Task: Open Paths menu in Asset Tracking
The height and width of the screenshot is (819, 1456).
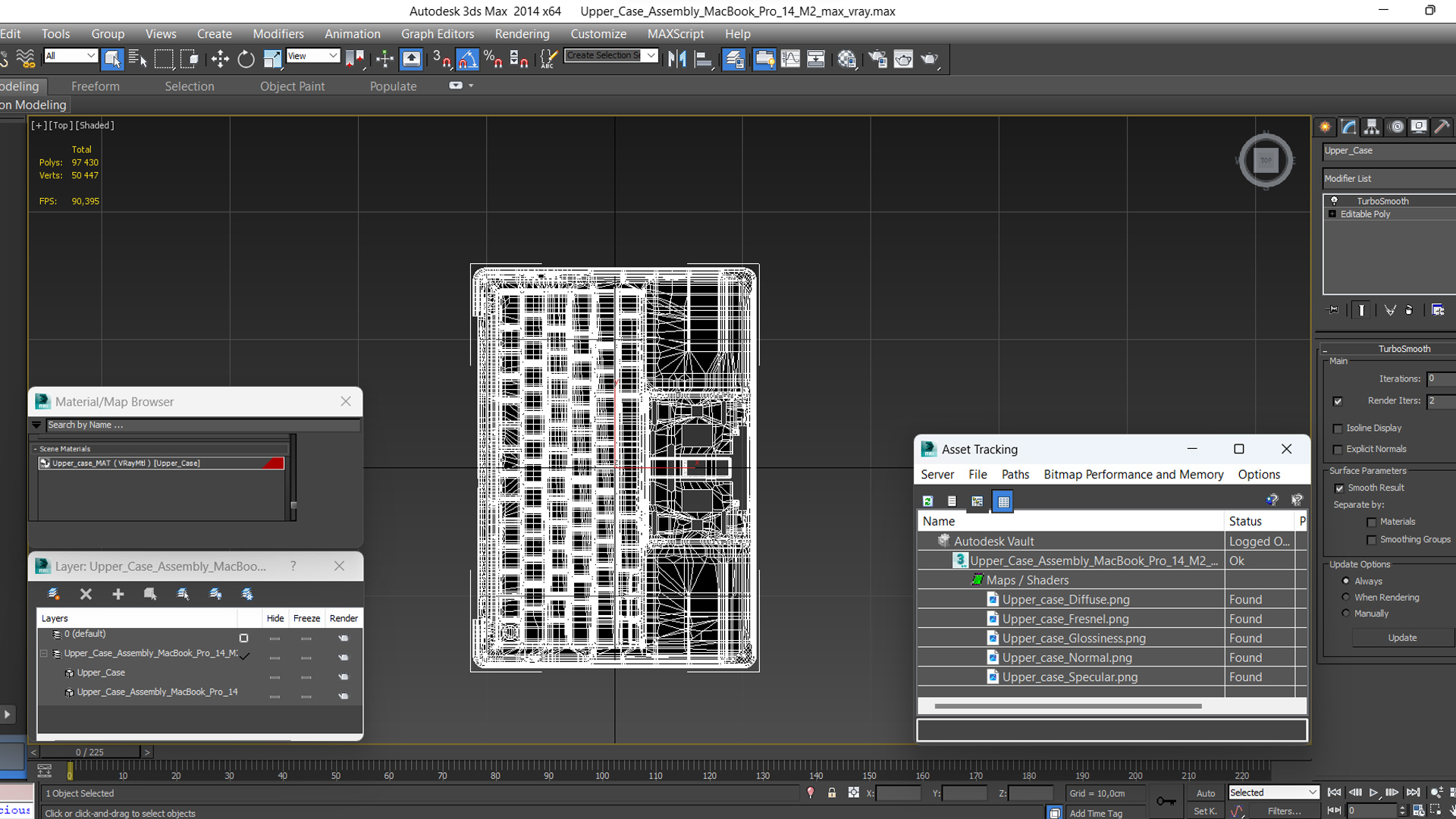Action: (1015, 474)
